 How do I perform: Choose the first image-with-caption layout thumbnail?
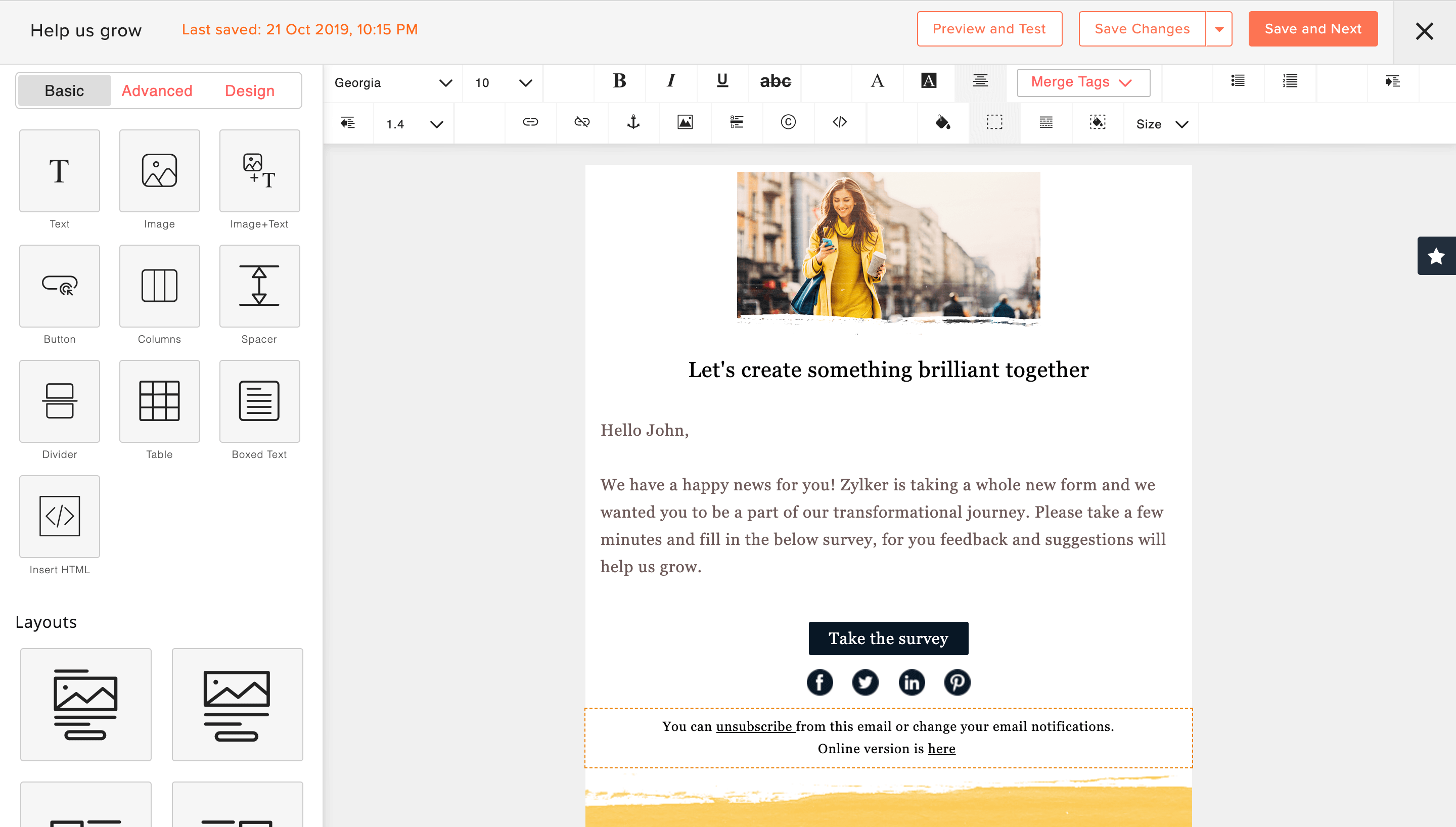86,704
